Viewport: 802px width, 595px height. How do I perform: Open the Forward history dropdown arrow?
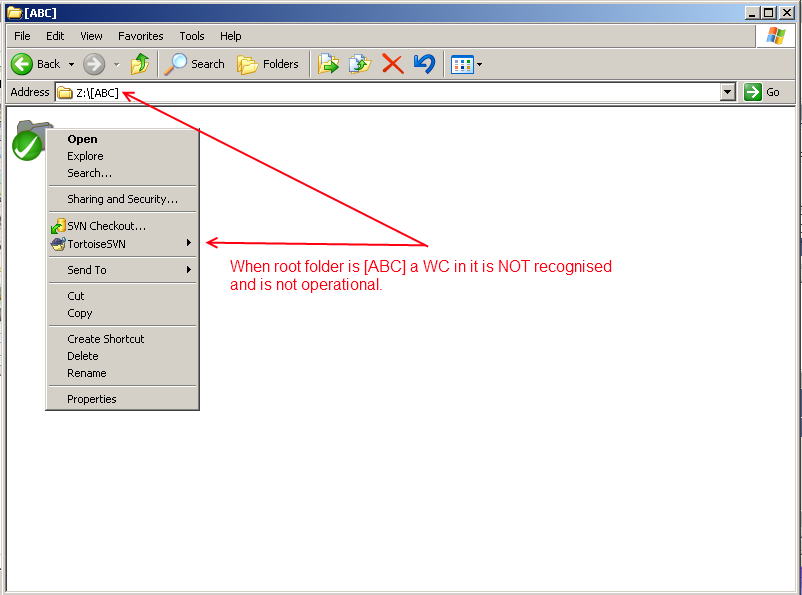tap(117, 64)
